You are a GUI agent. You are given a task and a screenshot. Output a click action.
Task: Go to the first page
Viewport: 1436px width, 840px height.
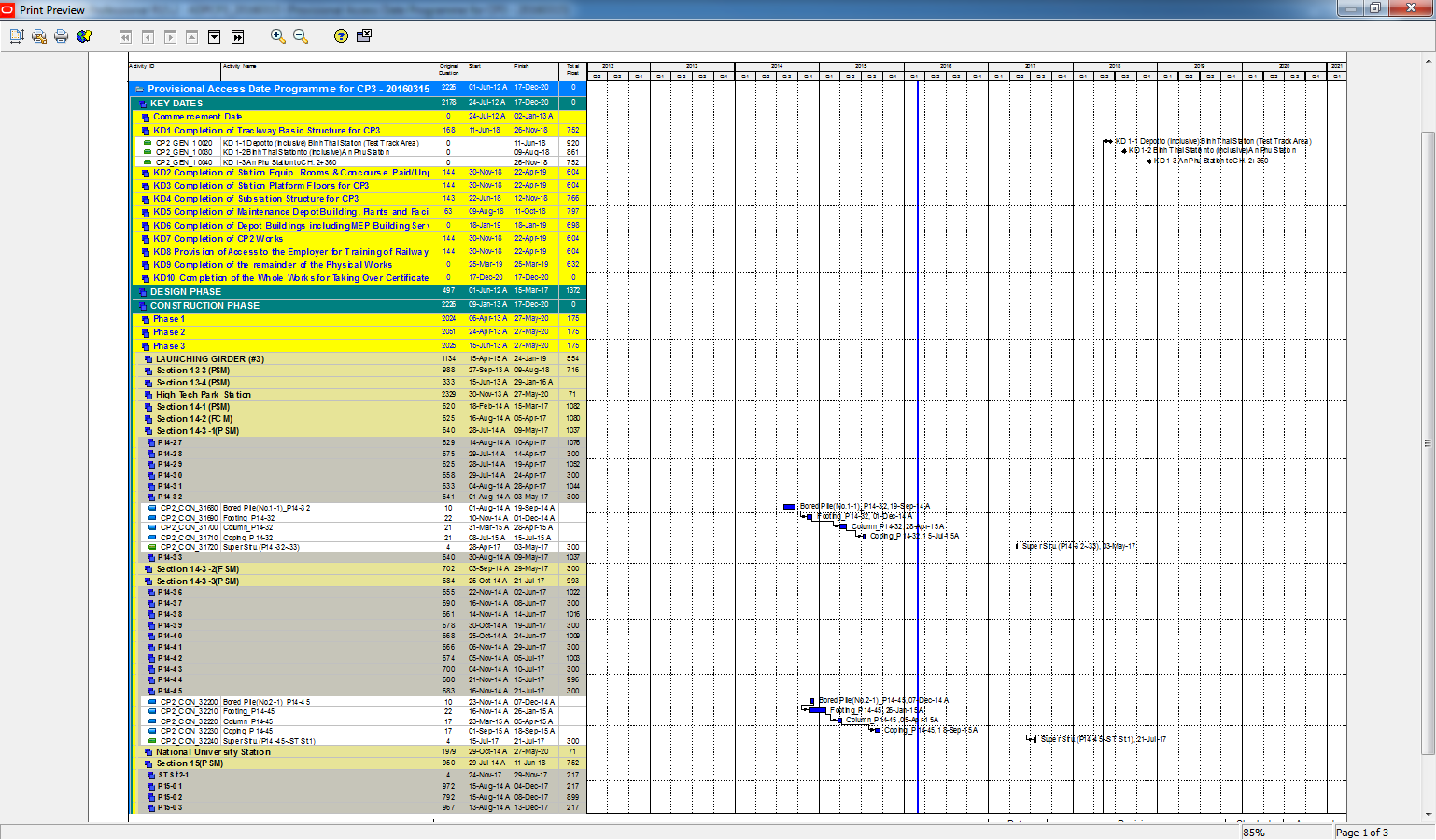coord(125,37)
